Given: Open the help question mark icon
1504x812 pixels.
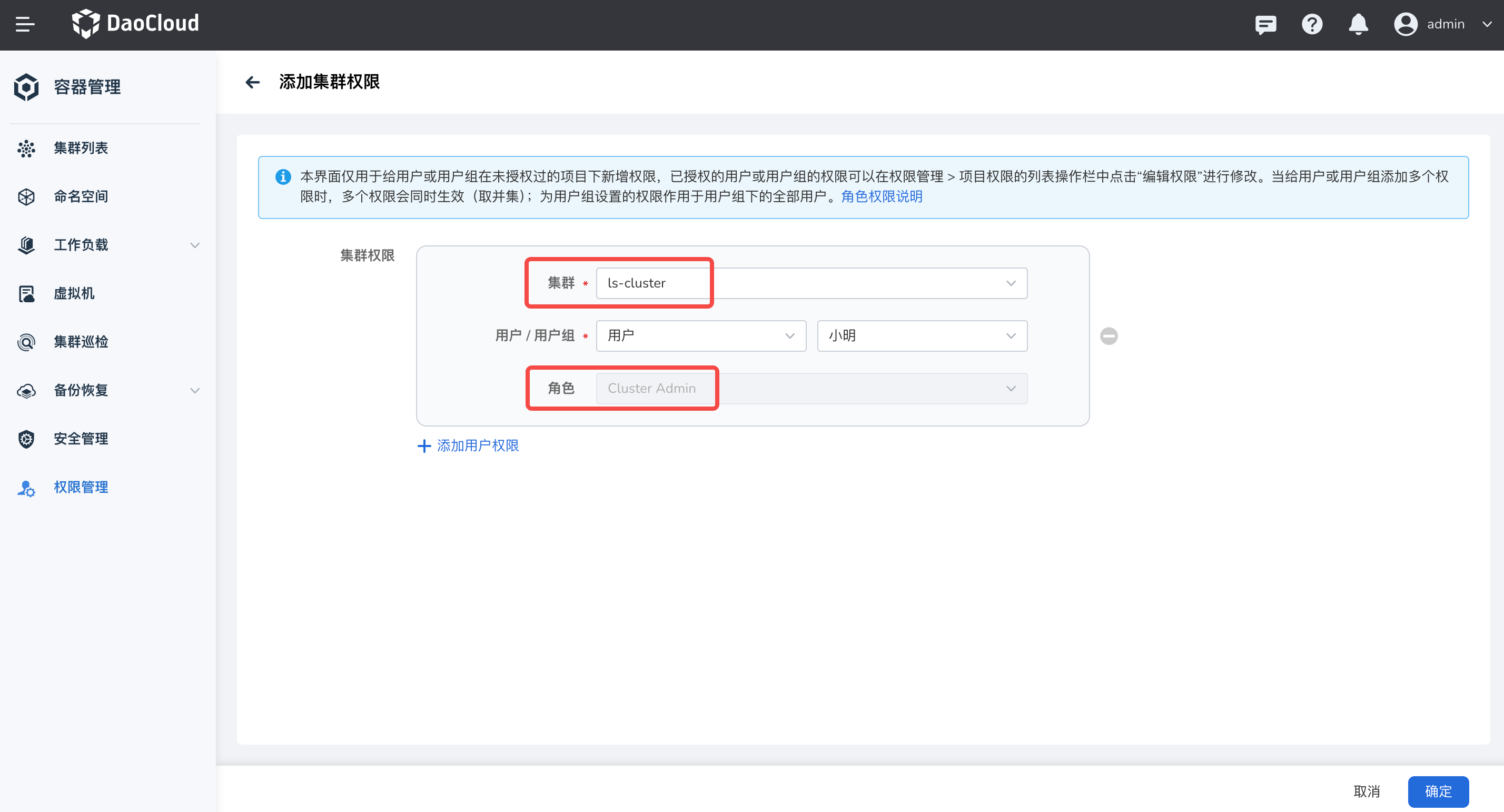Looking at the screenshot, I should (x=1312, y=24).
